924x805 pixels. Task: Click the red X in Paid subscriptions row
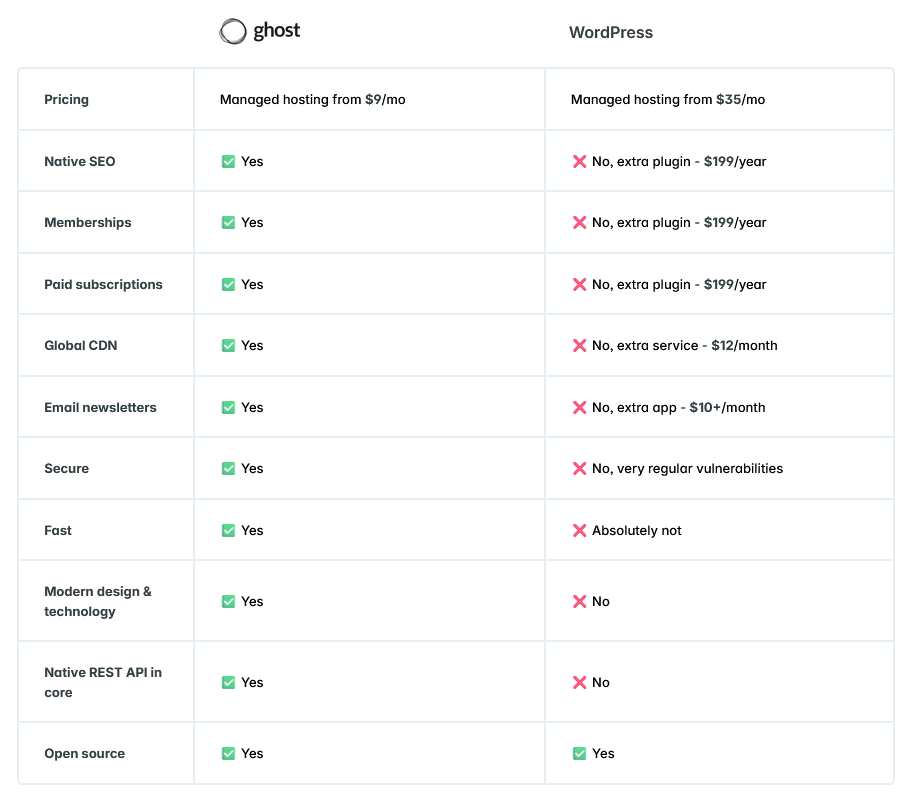pos(580,285)
